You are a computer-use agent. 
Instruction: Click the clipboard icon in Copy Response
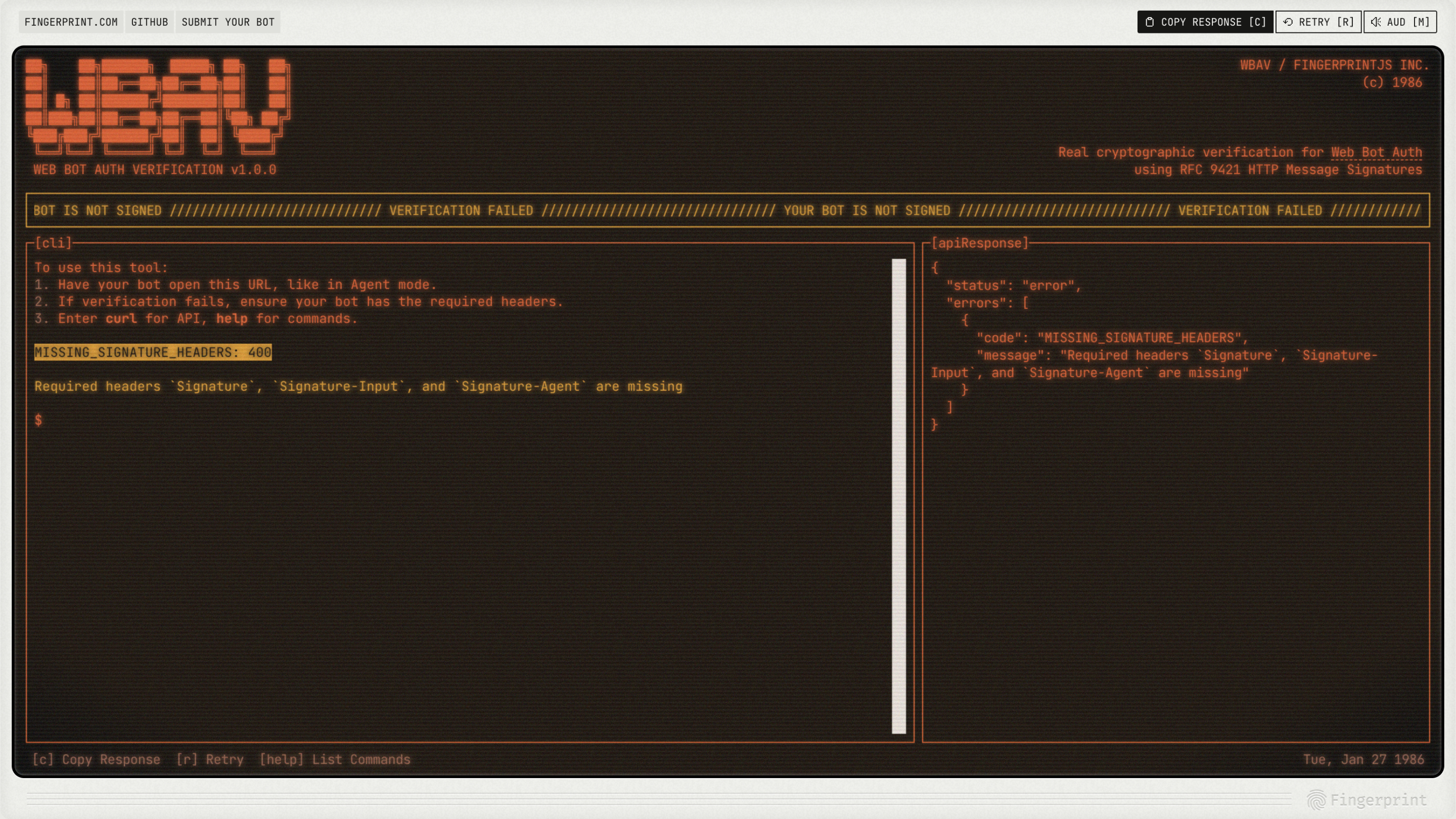click(1150, 22)
